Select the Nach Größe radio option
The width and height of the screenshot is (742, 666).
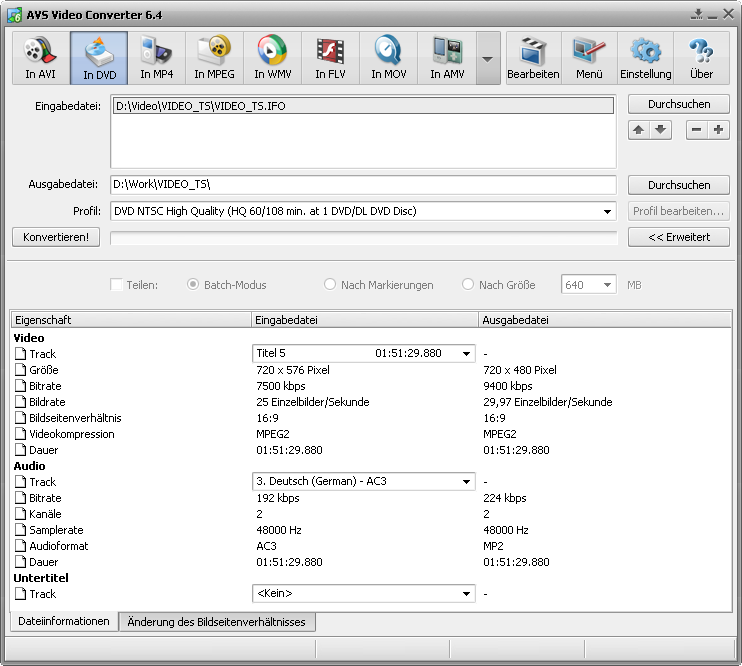tap(468, 284)
